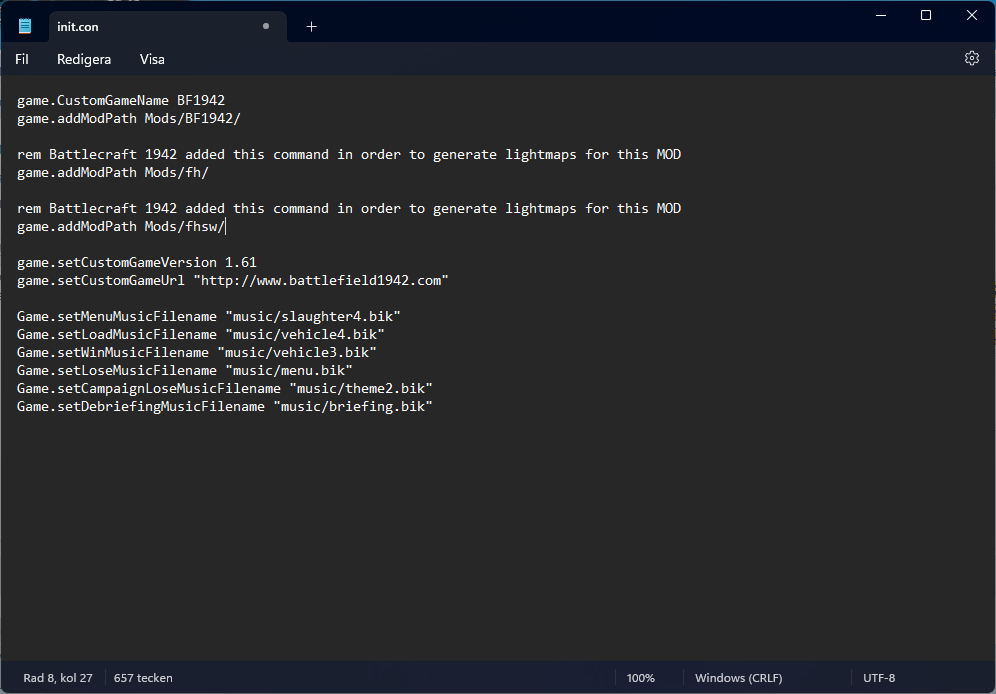Image resolution: width=996 pixels, height=694 pixels.
Task: Open the Fil menu
Action: [x=22, y=59]
